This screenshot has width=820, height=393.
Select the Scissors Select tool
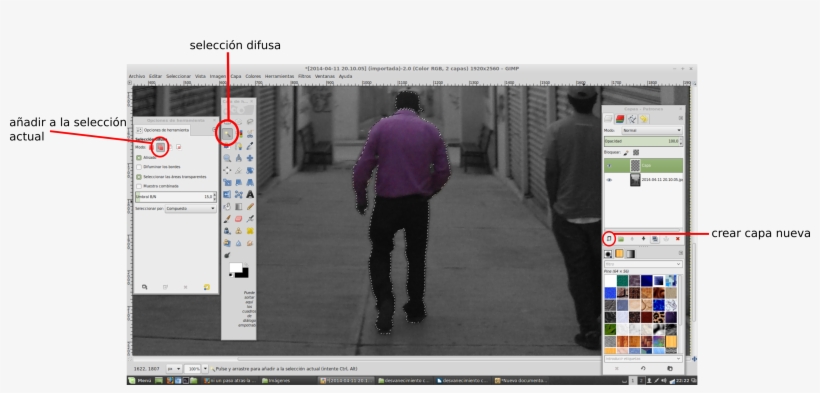tap(250, 134)
